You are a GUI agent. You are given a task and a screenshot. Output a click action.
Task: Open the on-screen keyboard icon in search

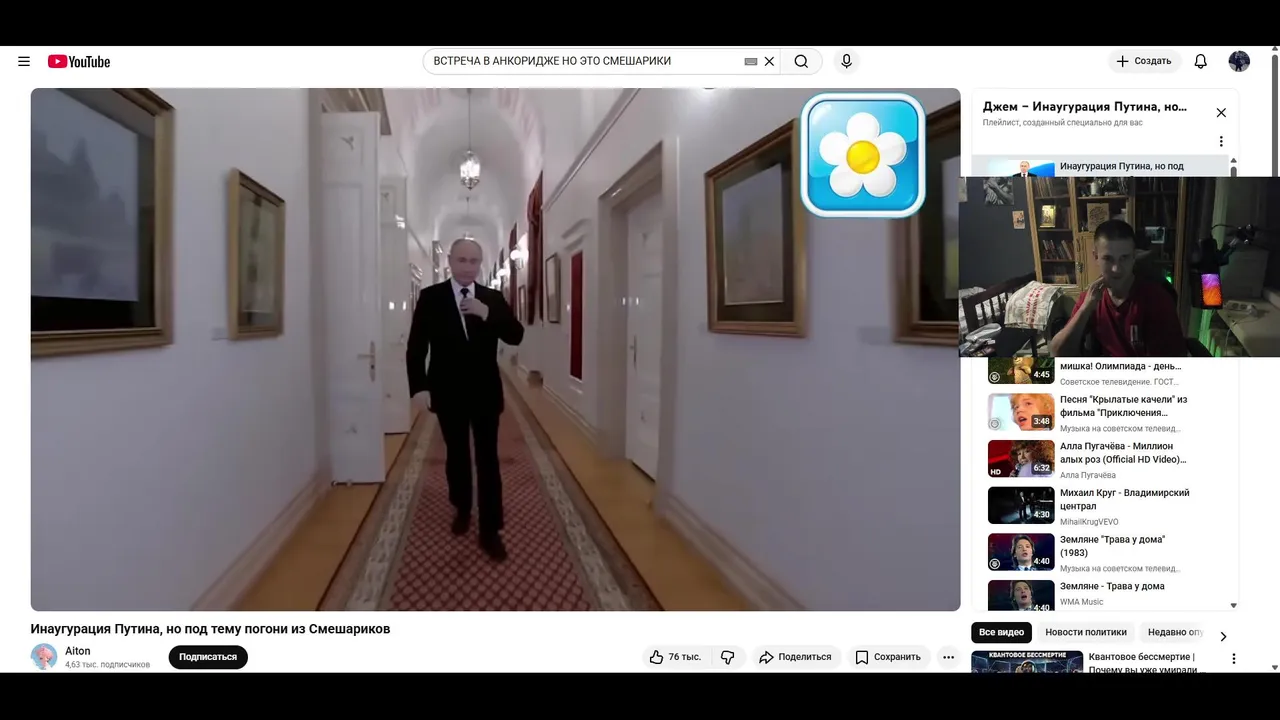(x=751, y=61)
